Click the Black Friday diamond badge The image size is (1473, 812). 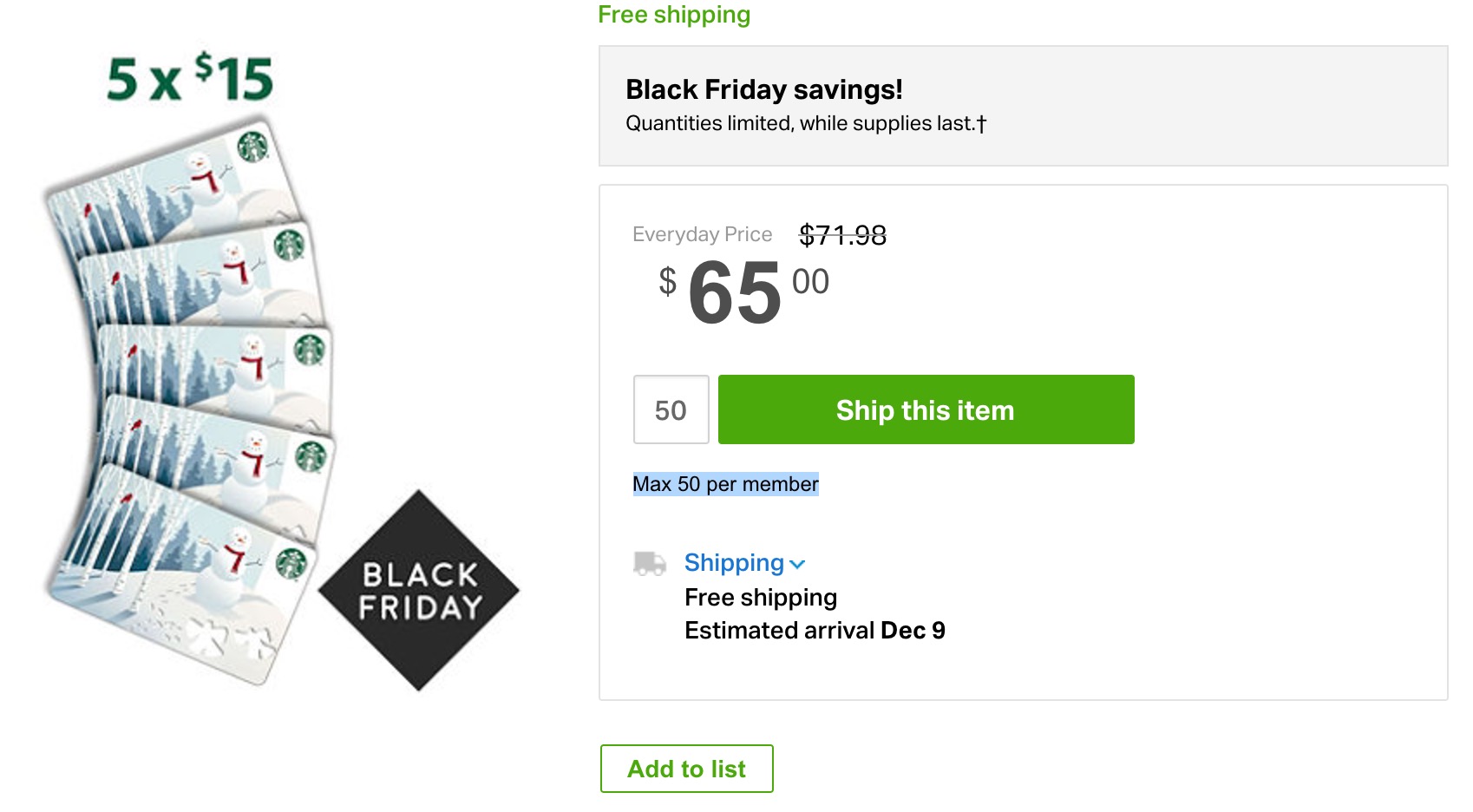(x=419, y=591)
